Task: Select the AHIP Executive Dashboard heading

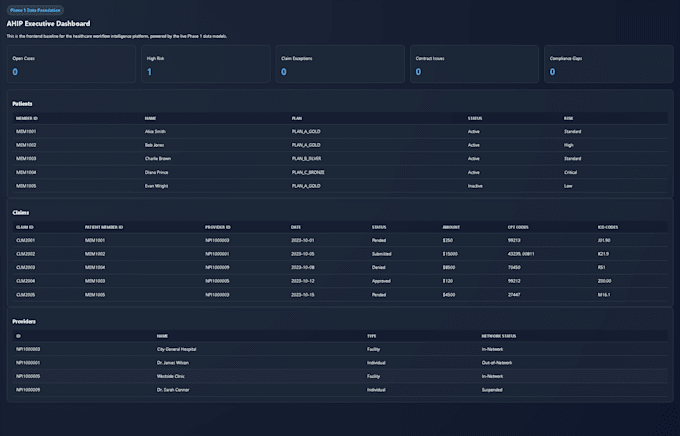Action: 48,24
